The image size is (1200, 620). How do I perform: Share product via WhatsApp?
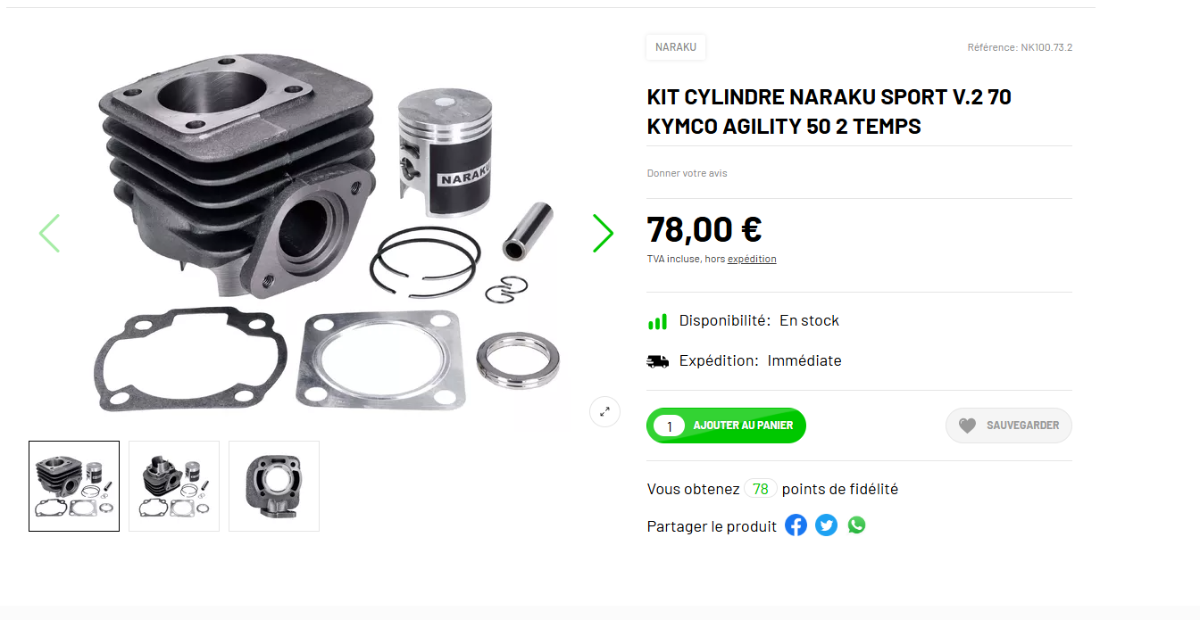pyautogui.click(x=857, y=525)
